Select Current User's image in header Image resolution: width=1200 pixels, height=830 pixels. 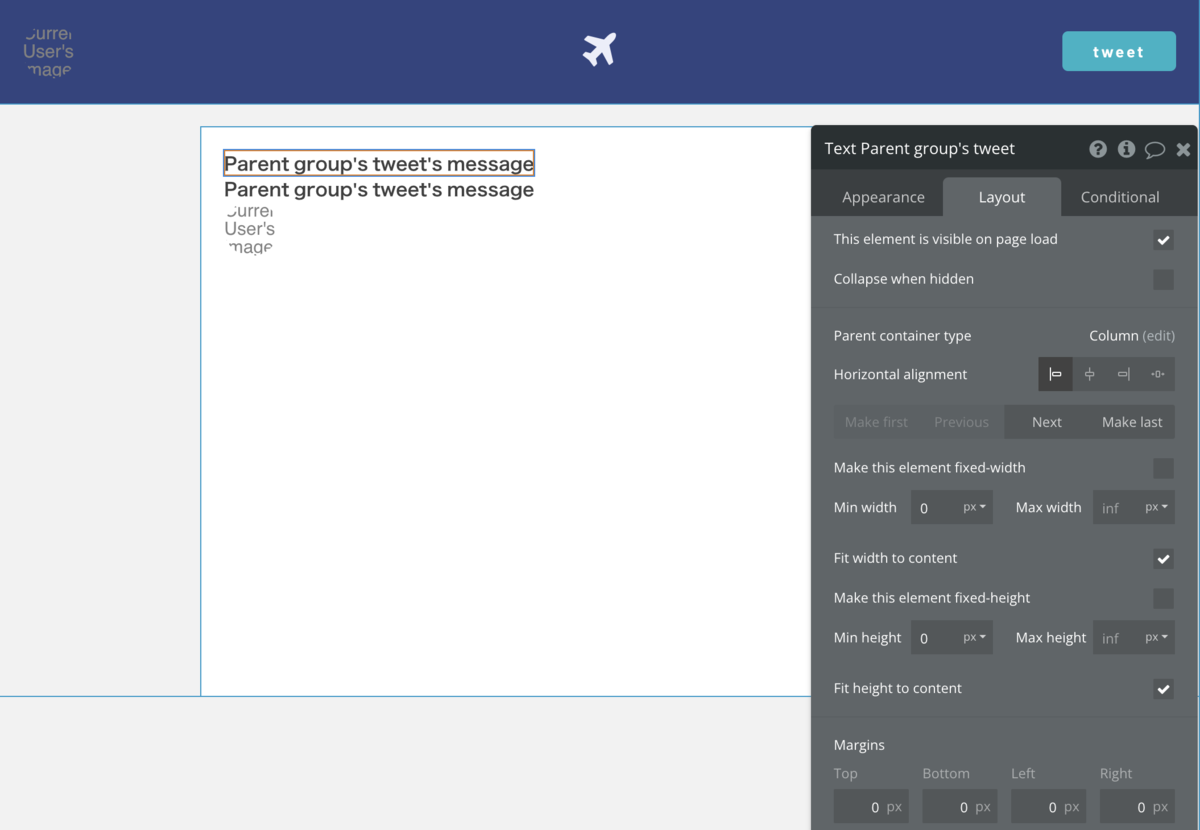[x=48, y=52]
